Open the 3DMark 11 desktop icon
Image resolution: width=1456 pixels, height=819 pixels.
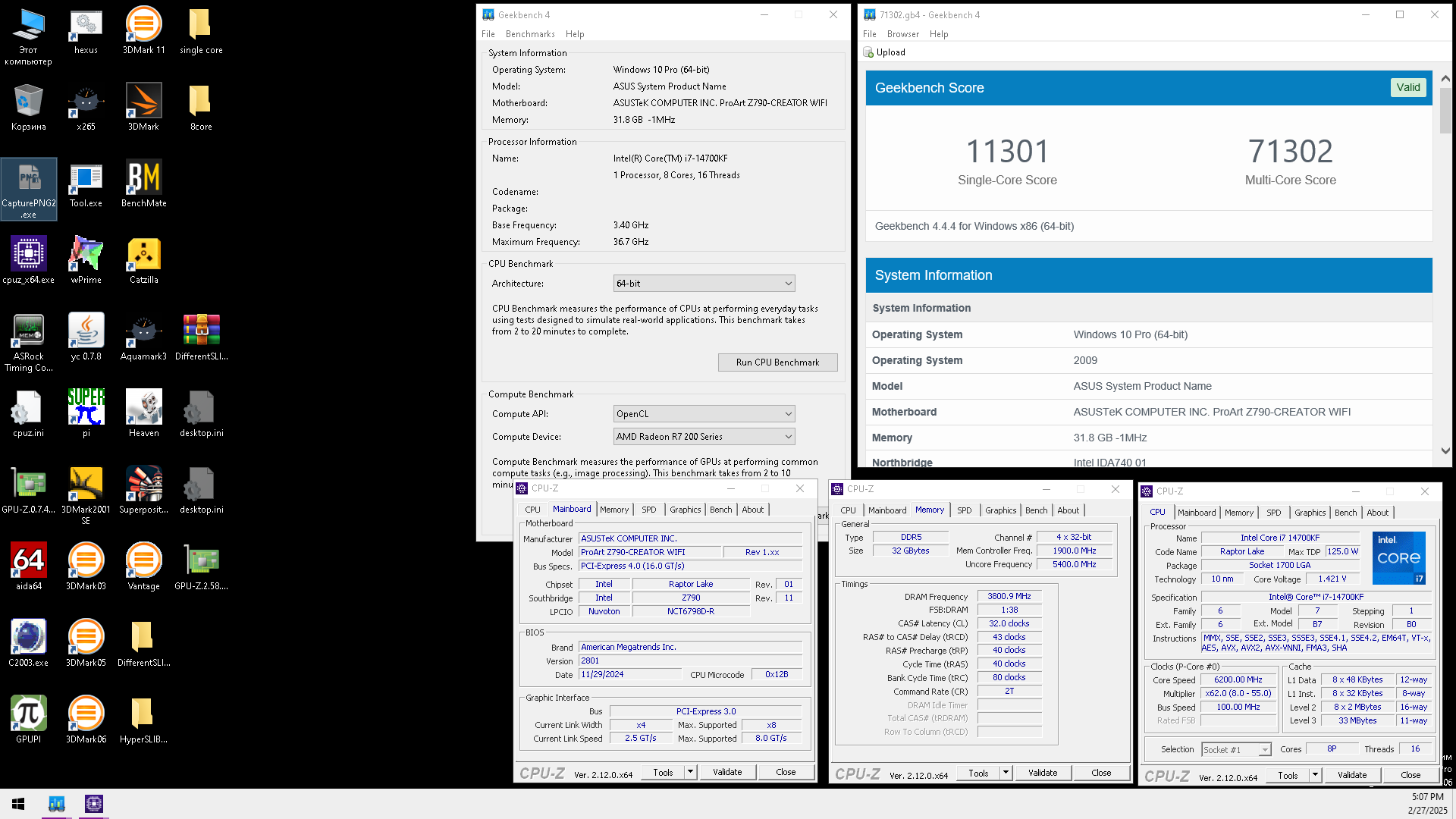coord(143,30)
